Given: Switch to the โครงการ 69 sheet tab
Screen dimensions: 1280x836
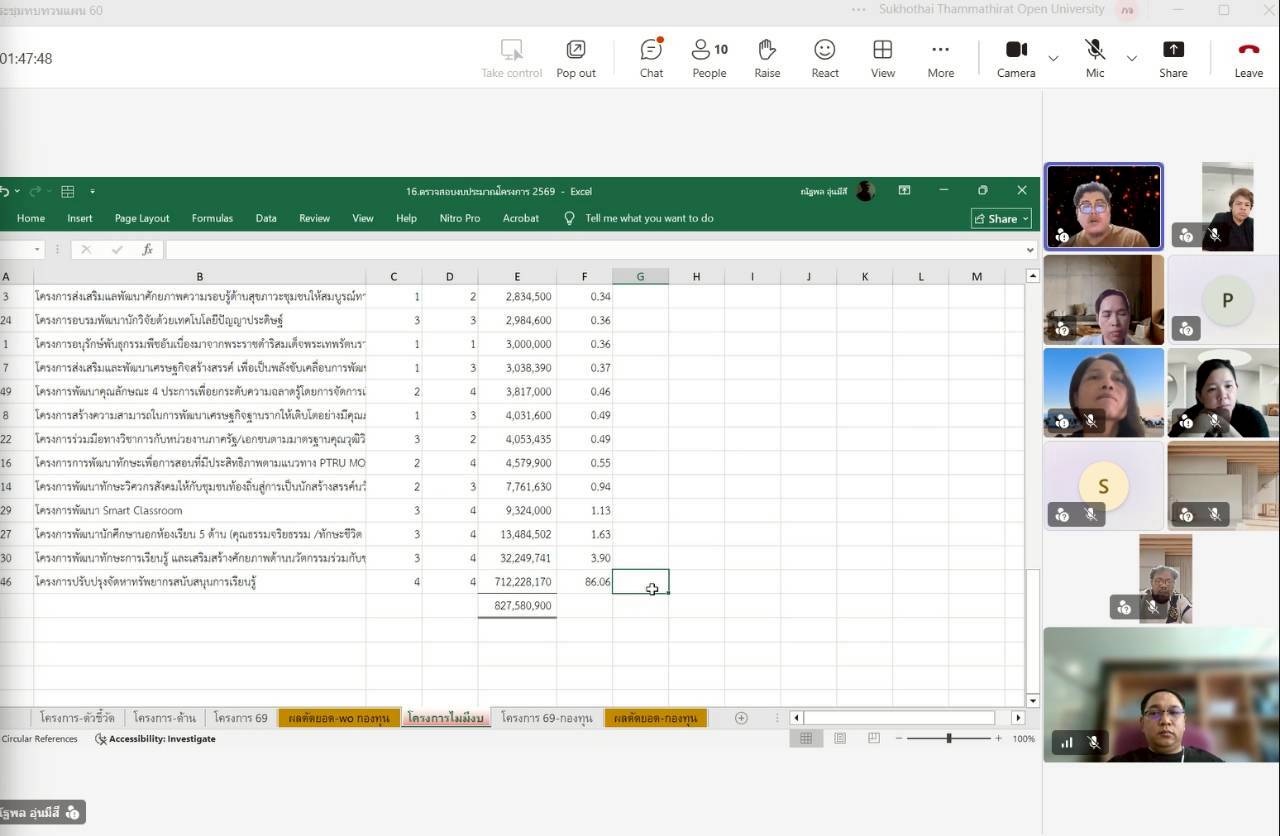Looking at the screenshot, I should (240, 718).
